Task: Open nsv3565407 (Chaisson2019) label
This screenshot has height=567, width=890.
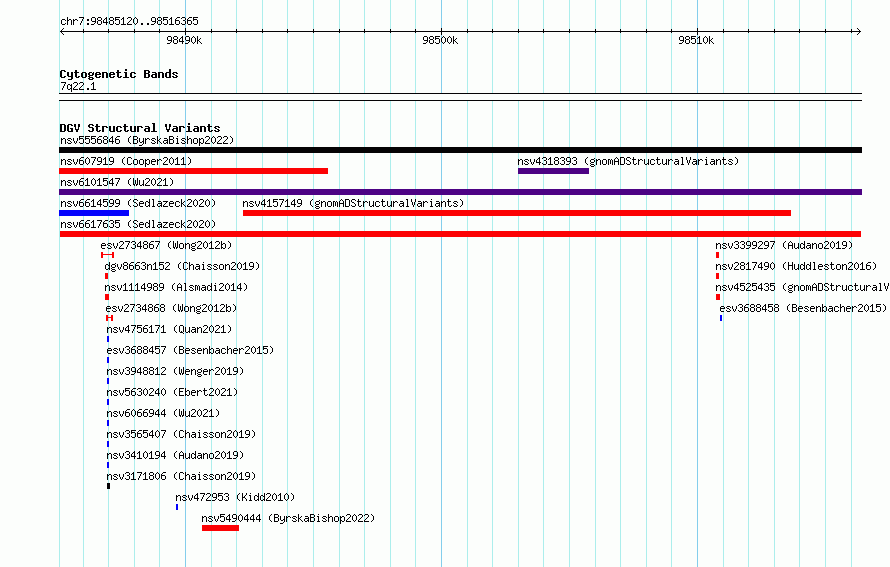Action: coord(181,434)
